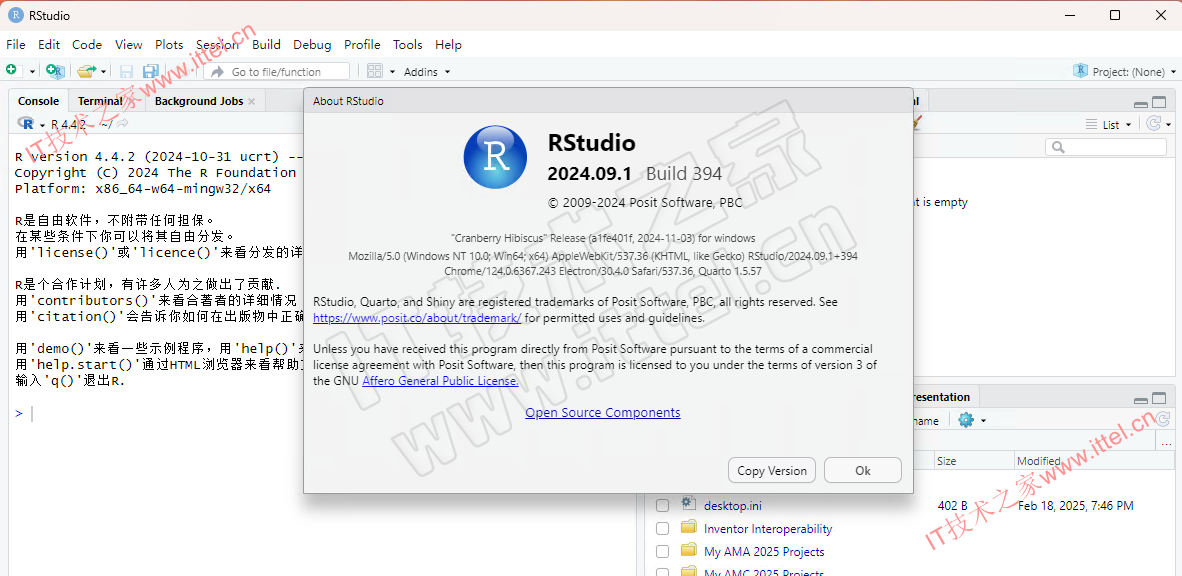Open the Debug menu

coord(312,44)
